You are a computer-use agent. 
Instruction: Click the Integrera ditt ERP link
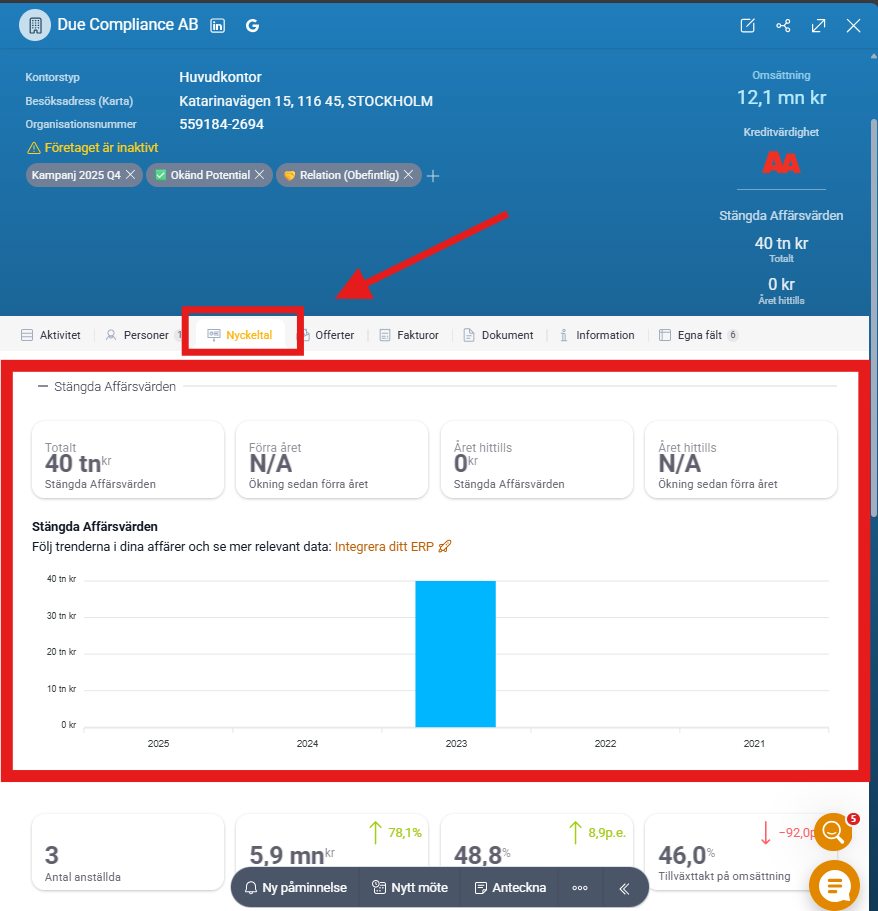[x=392, y=547]
